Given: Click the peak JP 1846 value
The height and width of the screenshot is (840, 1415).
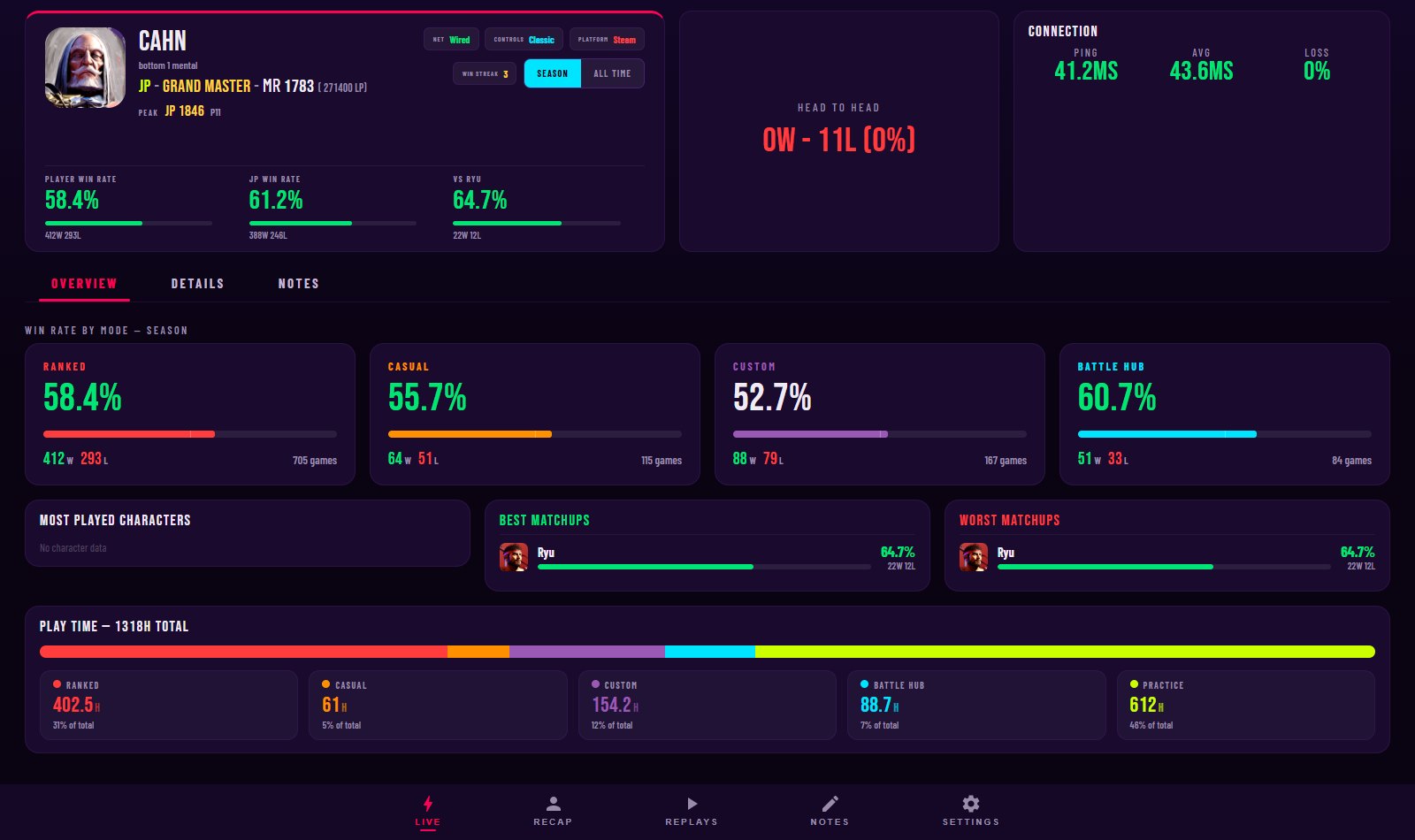Looking at the screenshot, I should point(184,111).
